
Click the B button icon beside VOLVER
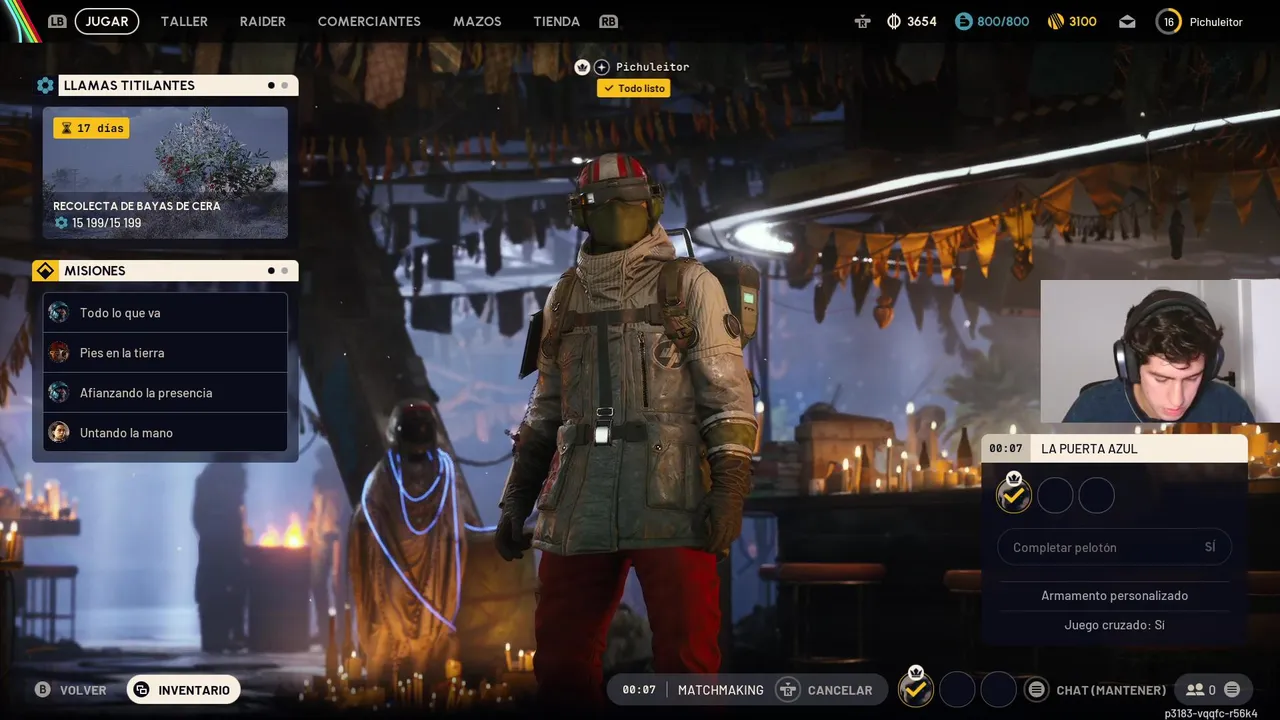(x=43, y=690)
